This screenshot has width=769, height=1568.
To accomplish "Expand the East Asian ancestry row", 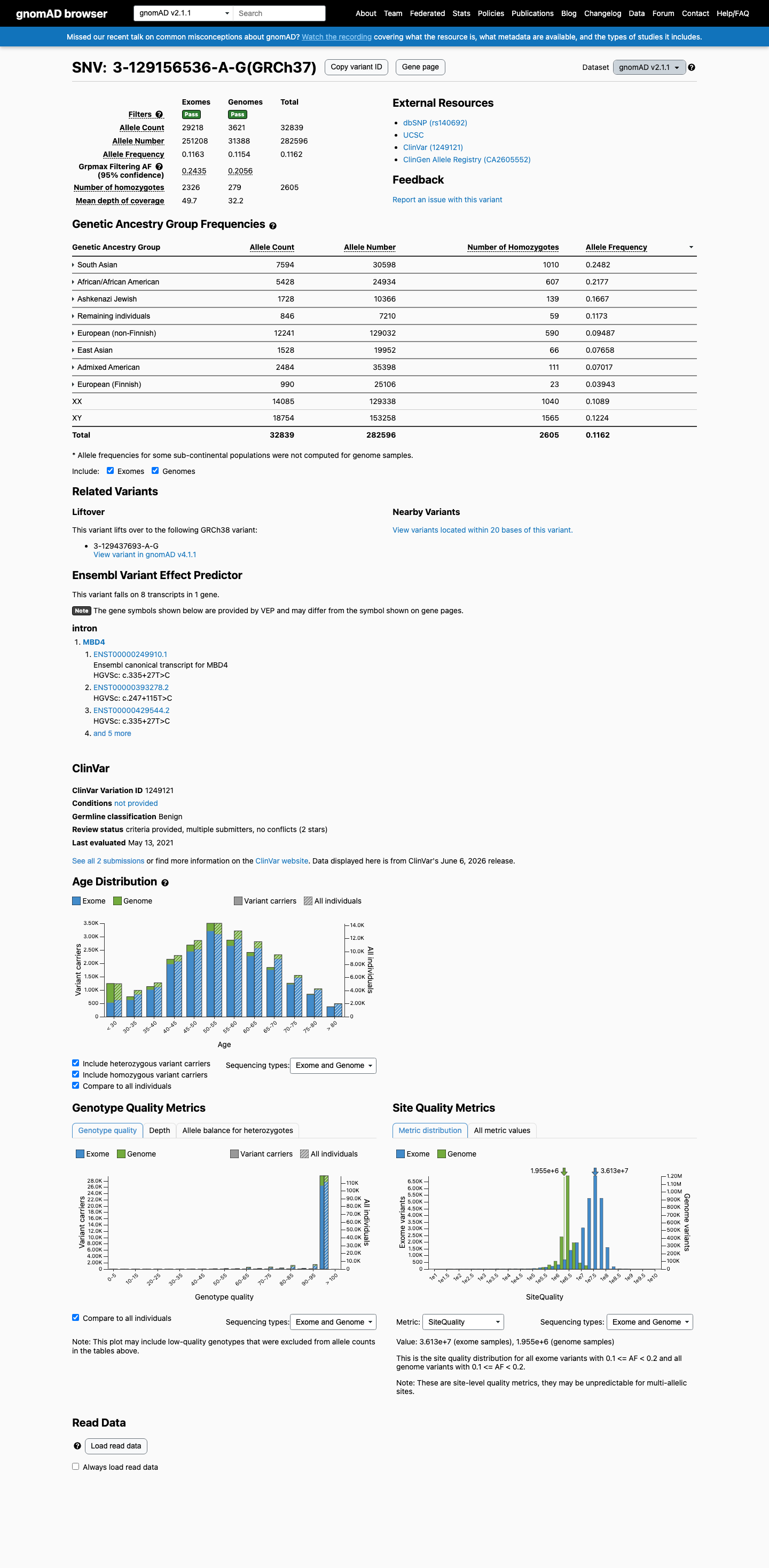I will click(x=92, y=350).
